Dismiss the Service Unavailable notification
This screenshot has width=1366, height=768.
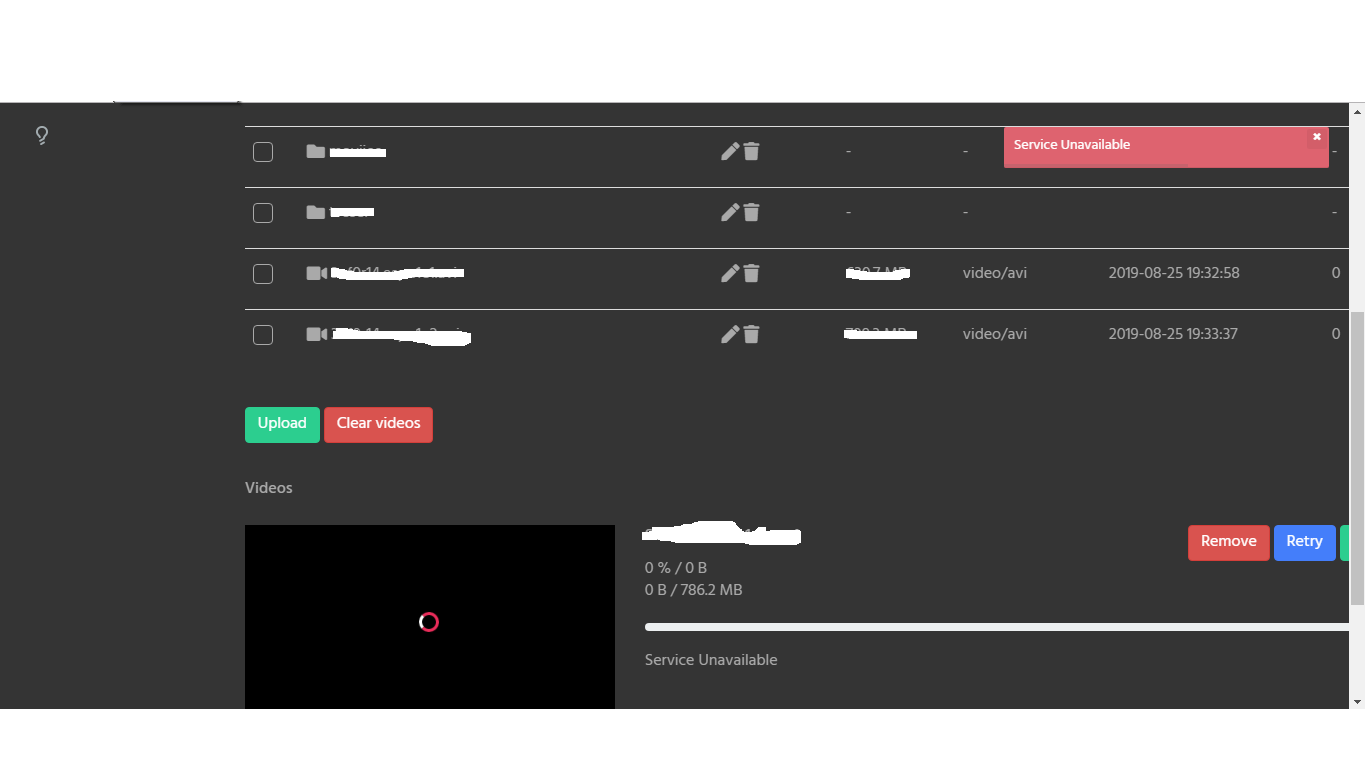click(x=1317, y=137)
